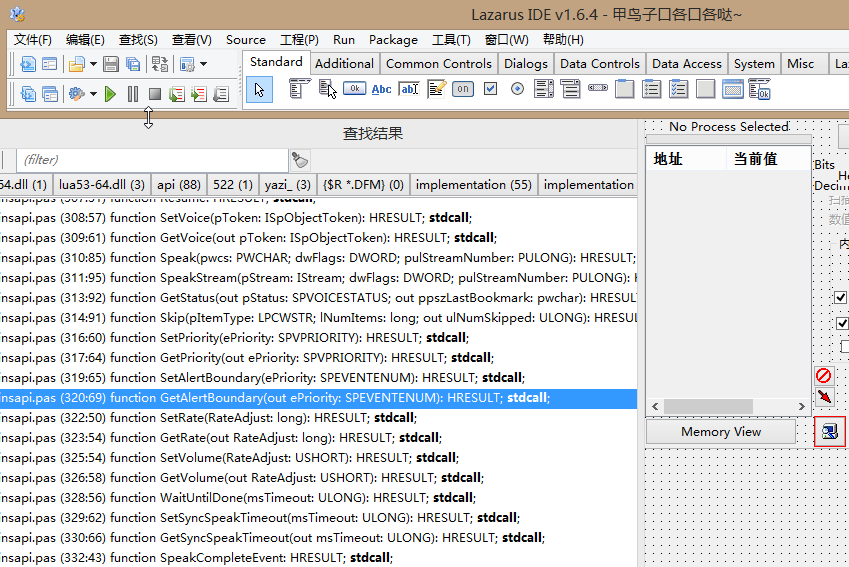Select the TRadioButton component in palette

517,89
